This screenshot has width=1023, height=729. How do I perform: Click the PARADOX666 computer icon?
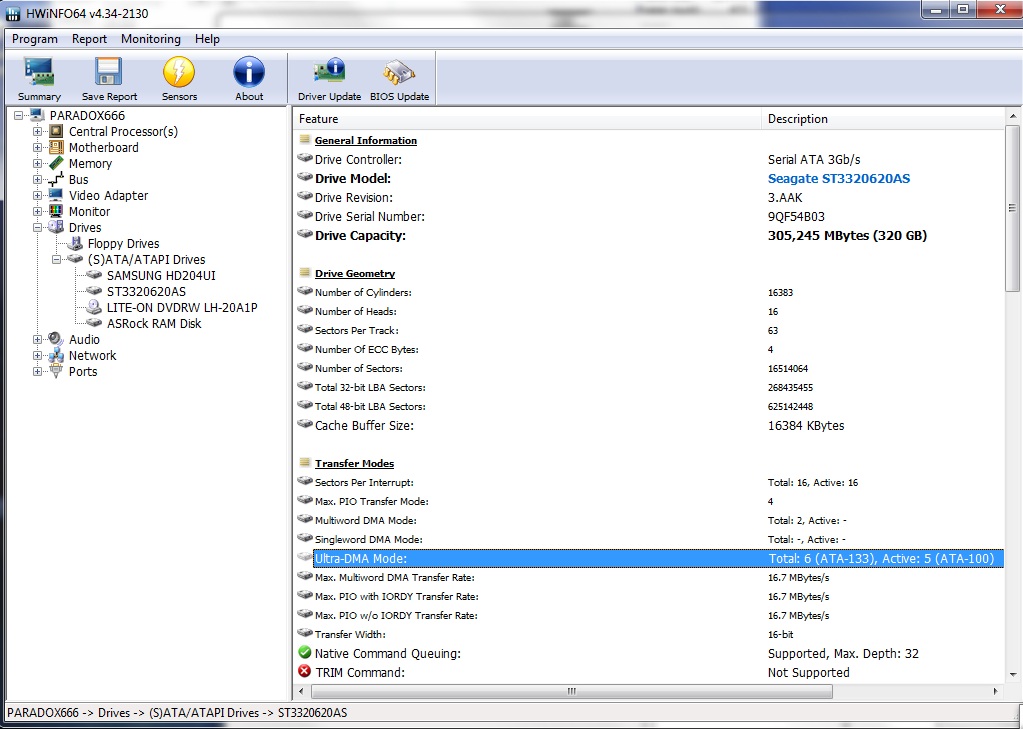[x=38, y=116]
